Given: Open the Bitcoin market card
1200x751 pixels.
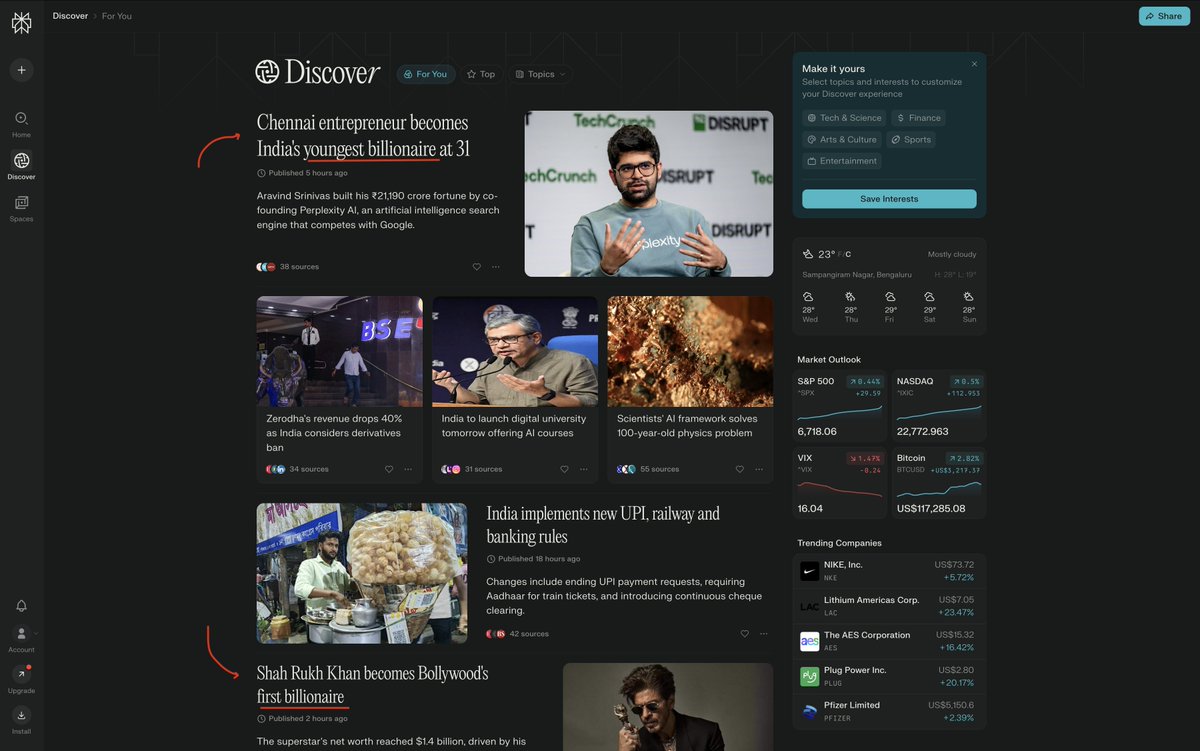Looking at the screenshot, I should (x=939, y=483).
